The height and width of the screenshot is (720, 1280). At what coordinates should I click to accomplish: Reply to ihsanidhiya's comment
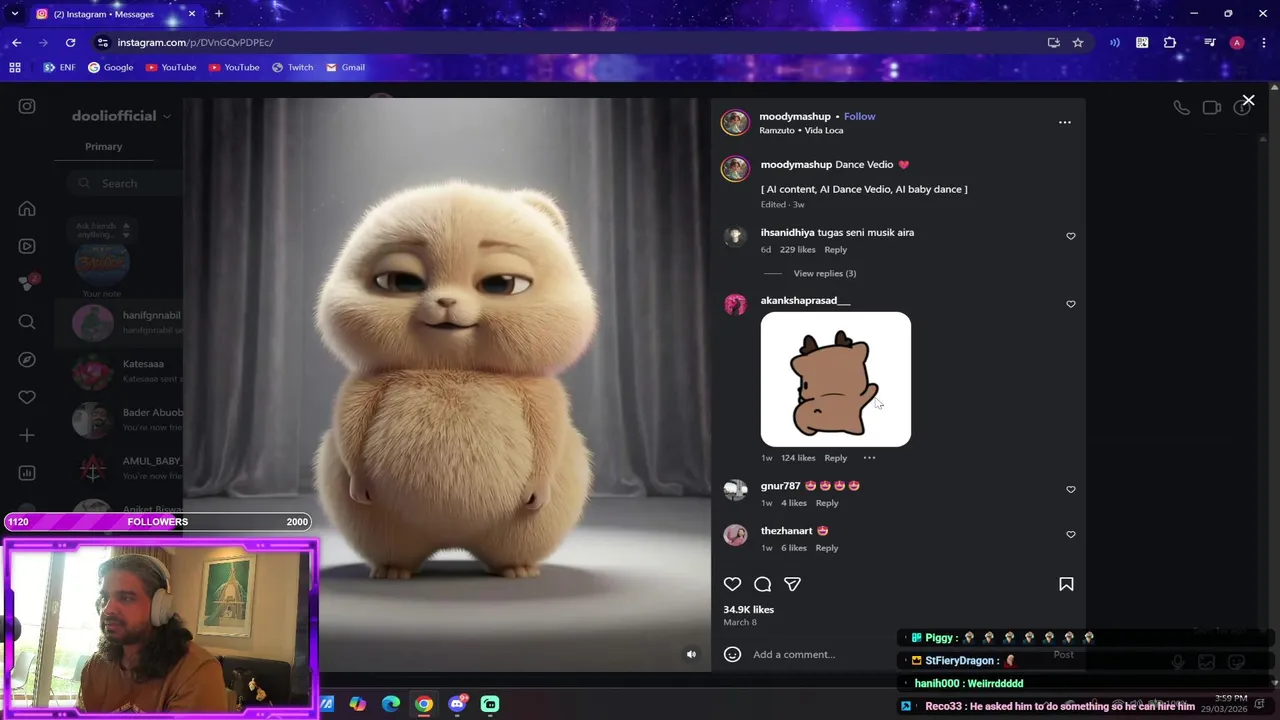835,249
